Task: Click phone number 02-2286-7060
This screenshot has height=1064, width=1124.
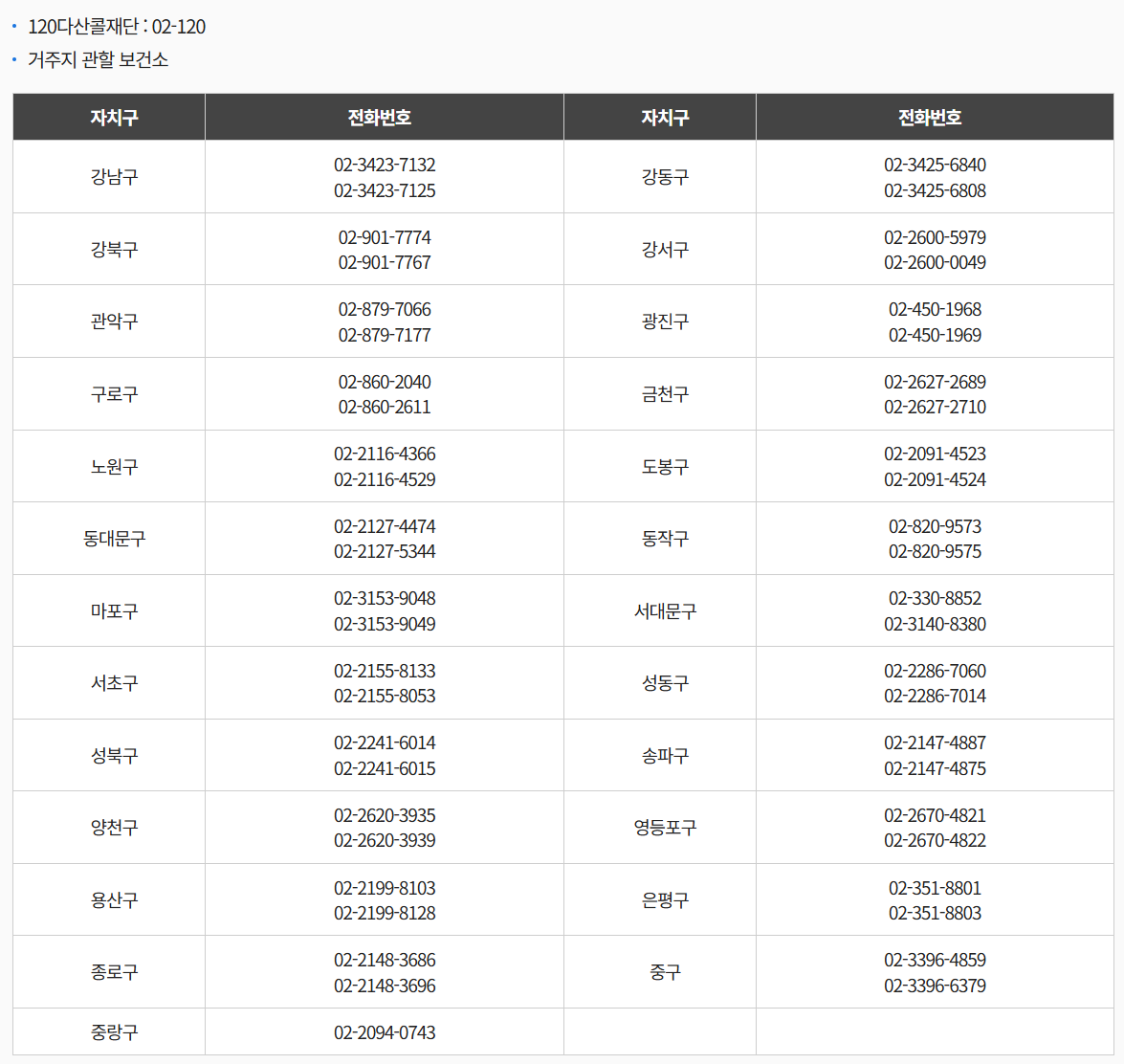Action: point(935,671)
